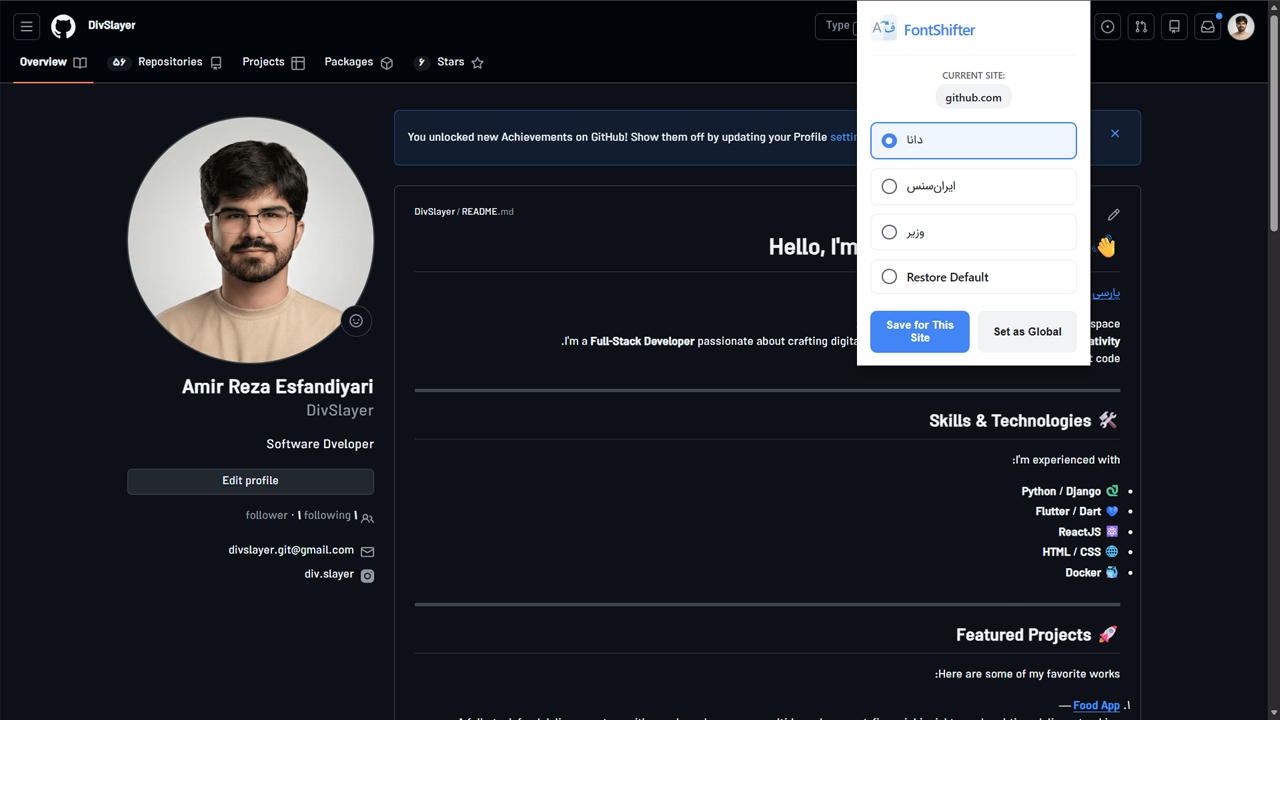Click DivSlayer in the top header

[x=112, y=26]
